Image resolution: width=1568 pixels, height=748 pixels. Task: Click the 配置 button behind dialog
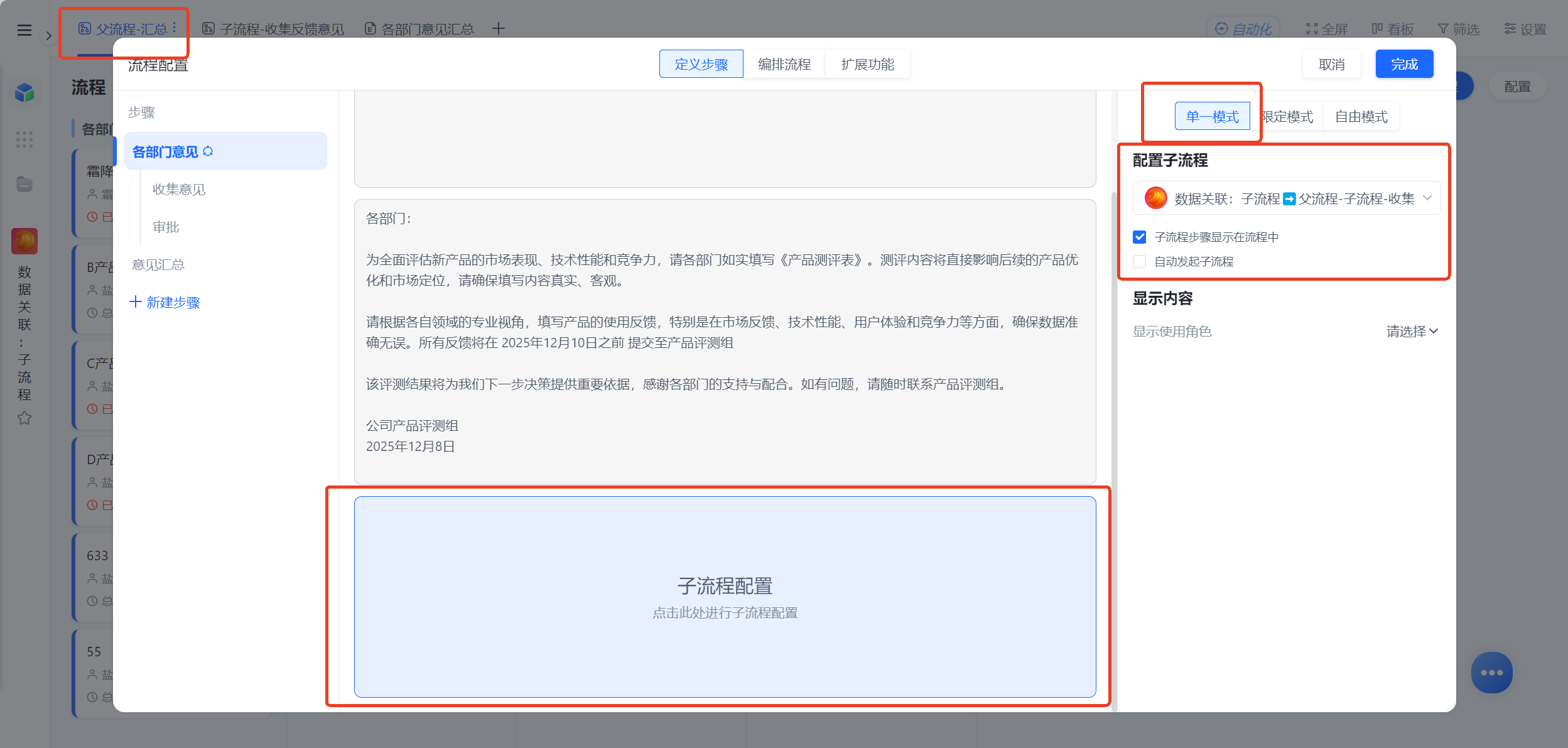point(1517,87)
